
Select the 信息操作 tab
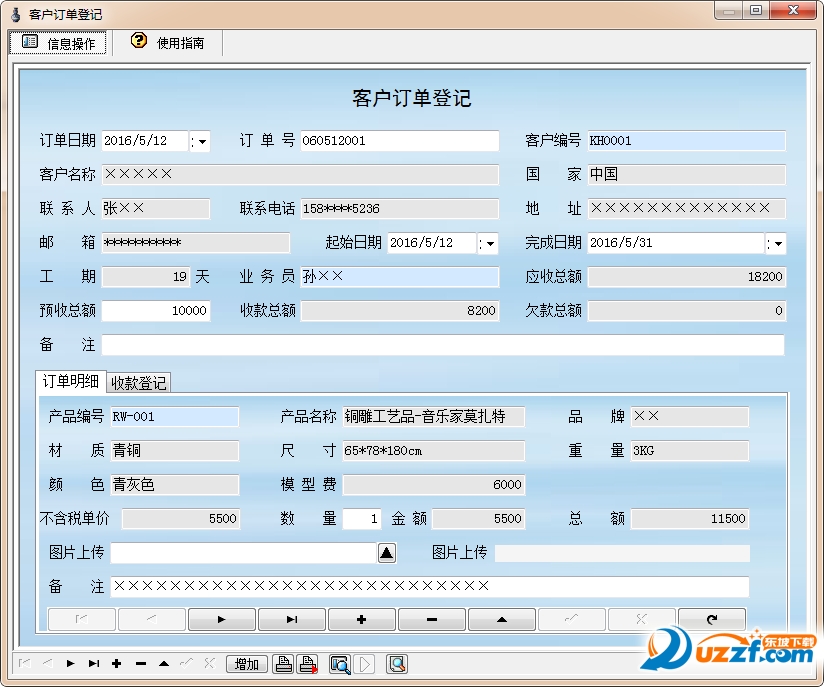coord(58,43)
